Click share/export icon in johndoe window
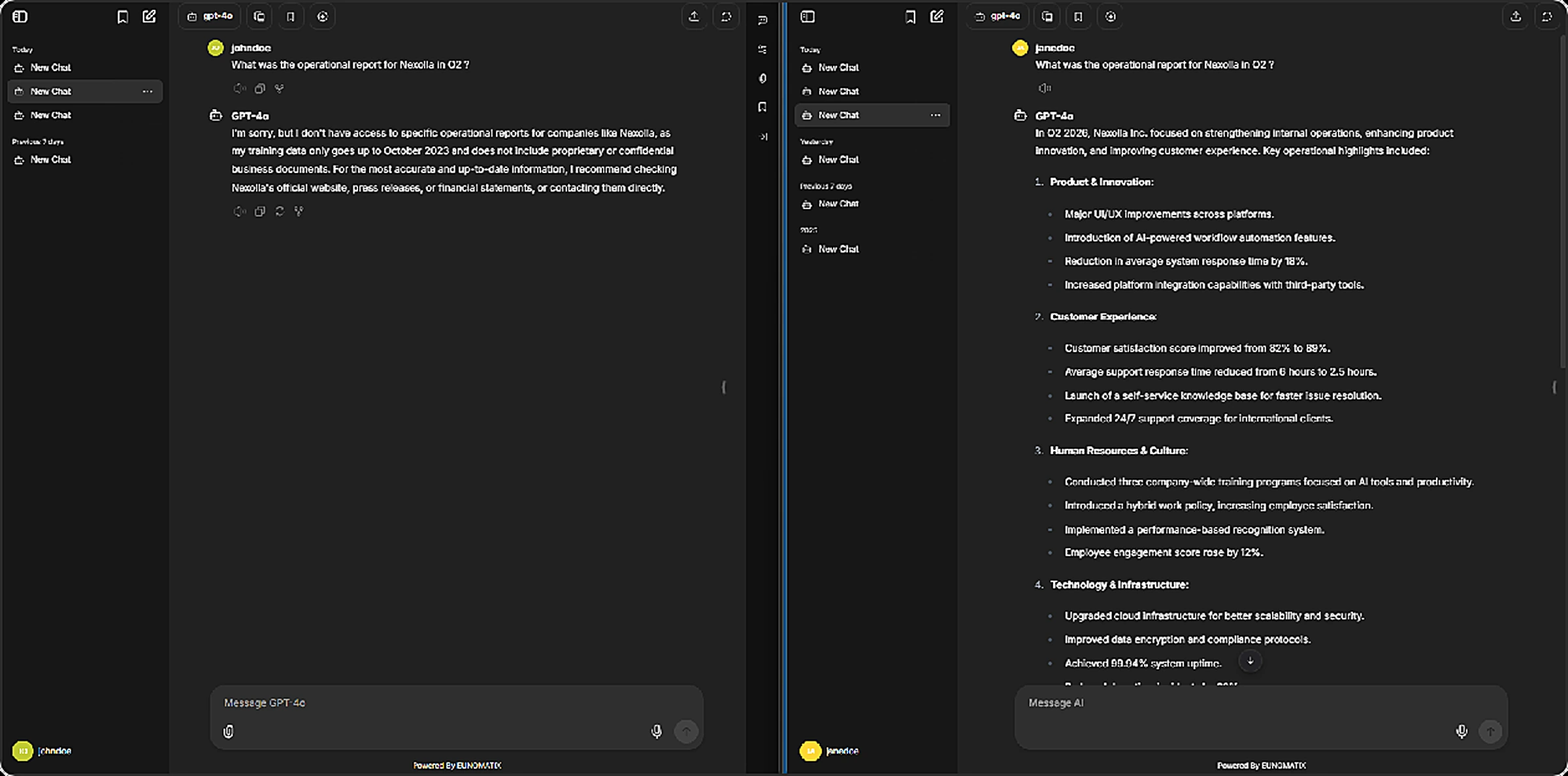The image size is (1568, 776). coord(694,17)
